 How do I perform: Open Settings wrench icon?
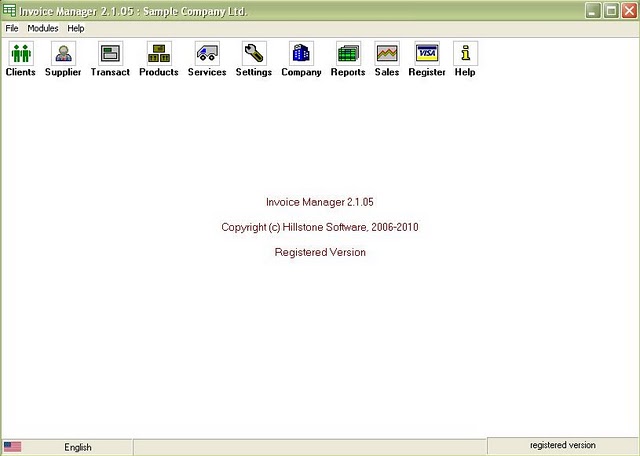[254, 53]
